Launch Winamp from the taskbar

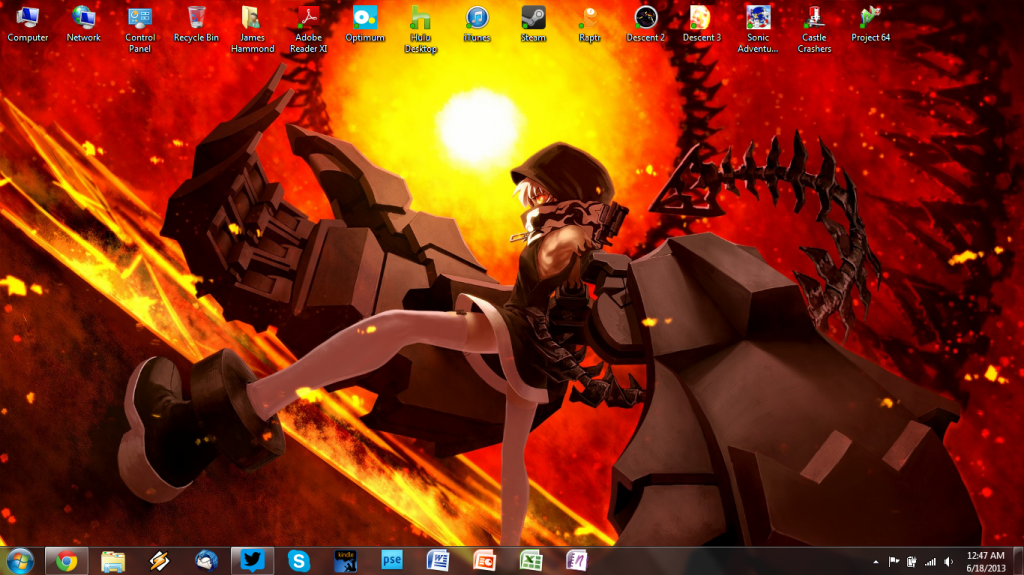pos(159,561)
